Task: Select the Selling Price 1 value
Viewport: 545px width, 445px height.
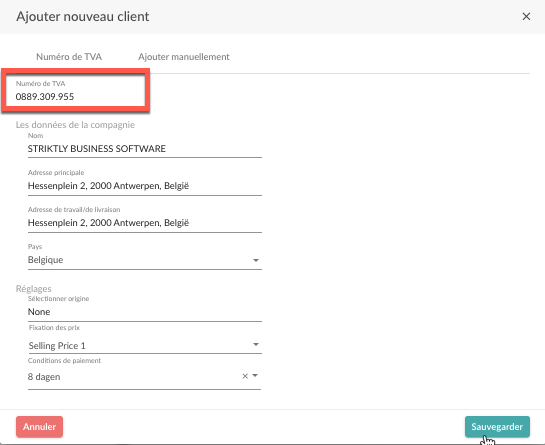Action: pos(57,346)
